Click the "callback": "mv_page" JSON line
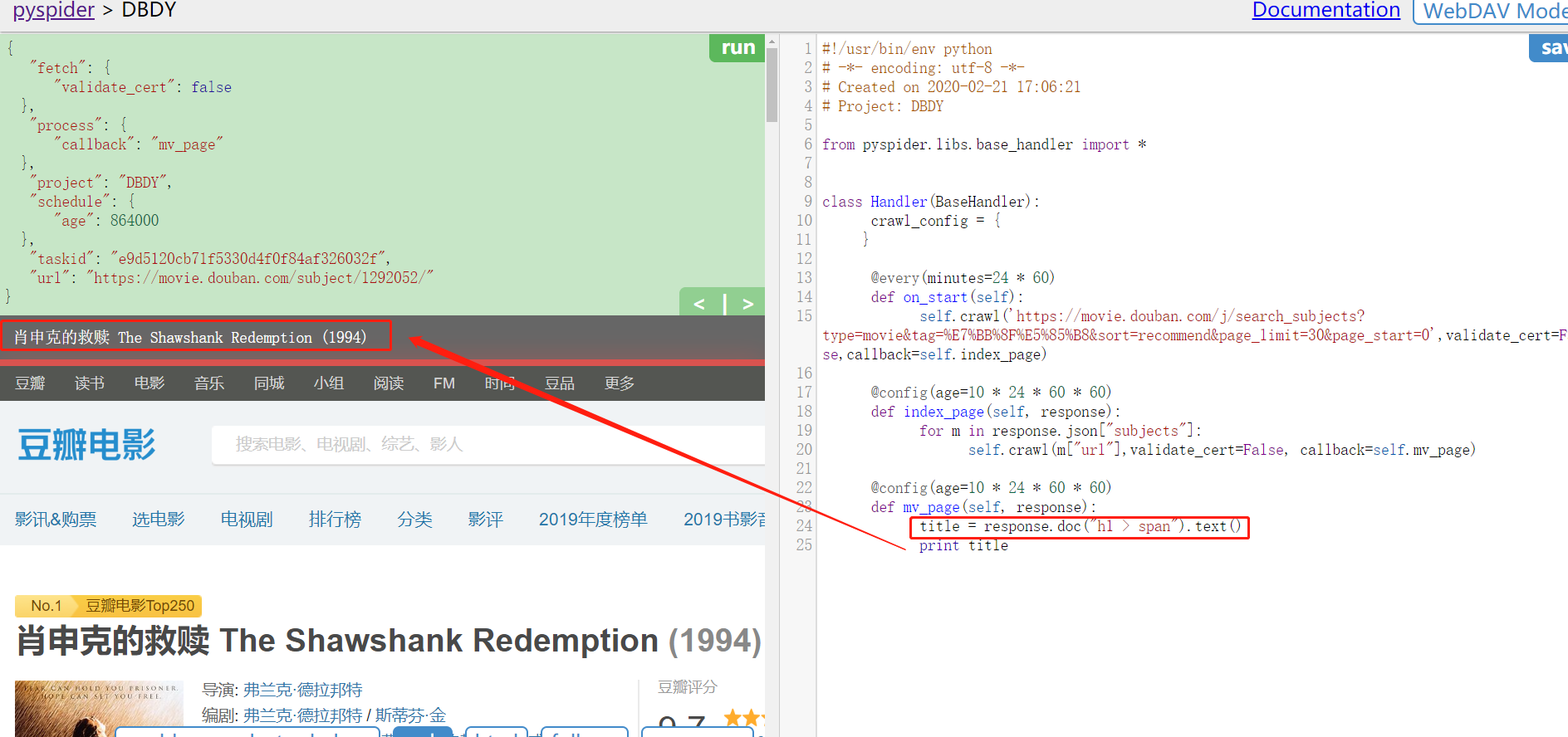 pyautogui.click(x=139, y=144)
